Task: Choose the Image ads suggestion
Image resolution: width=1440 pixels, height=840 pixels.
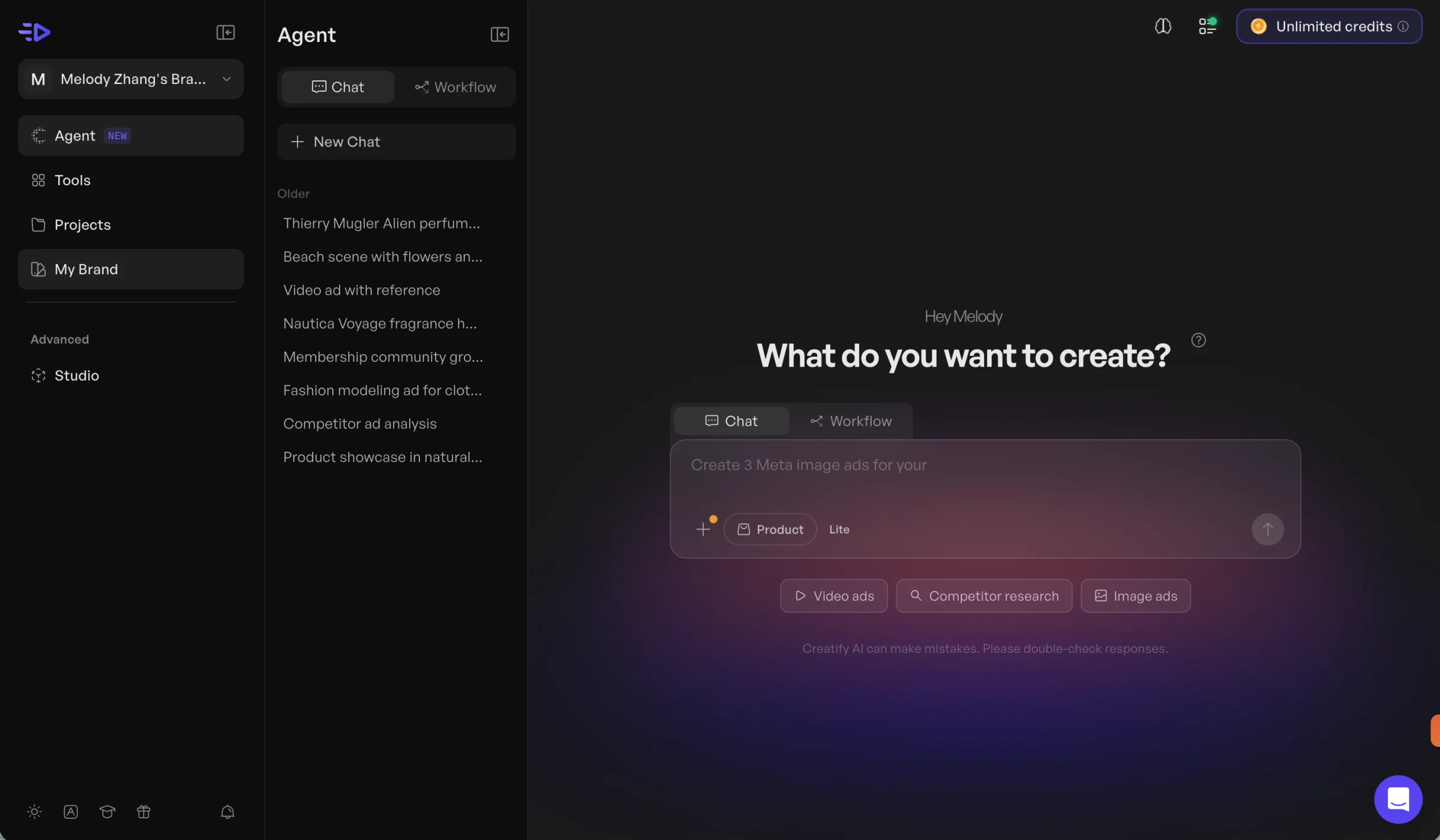Action: (x=1136, y=596)
